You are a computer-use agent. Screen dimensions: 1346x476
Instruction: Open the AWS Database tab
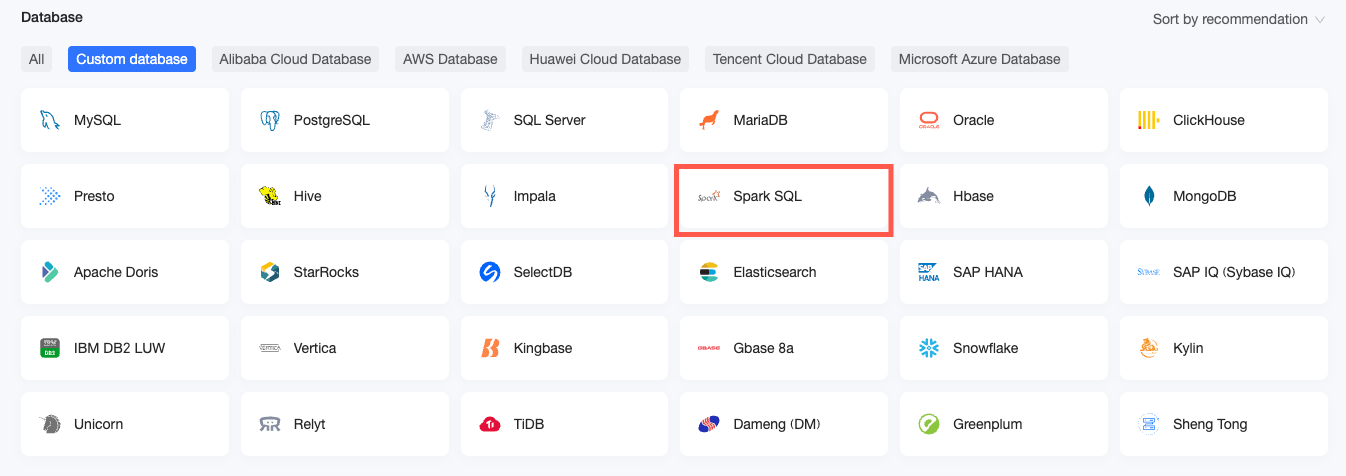pos(450,59)
